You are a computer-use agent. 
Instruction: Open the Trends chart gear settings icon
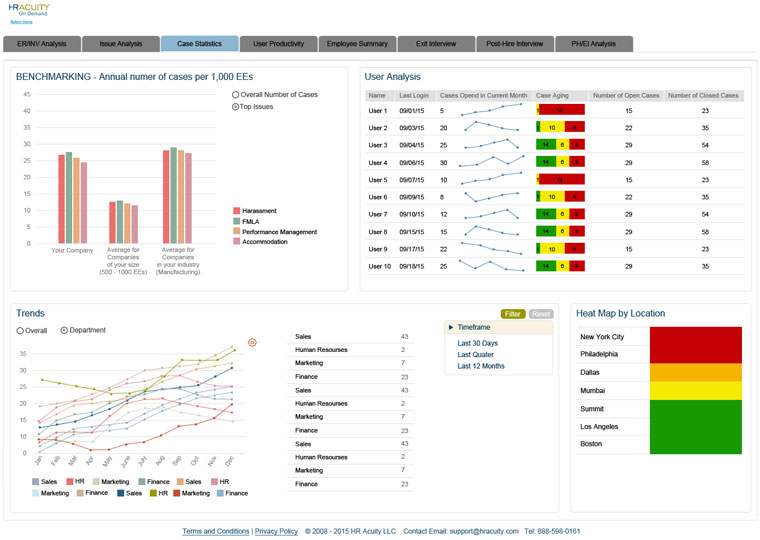(x=252, y=343)
